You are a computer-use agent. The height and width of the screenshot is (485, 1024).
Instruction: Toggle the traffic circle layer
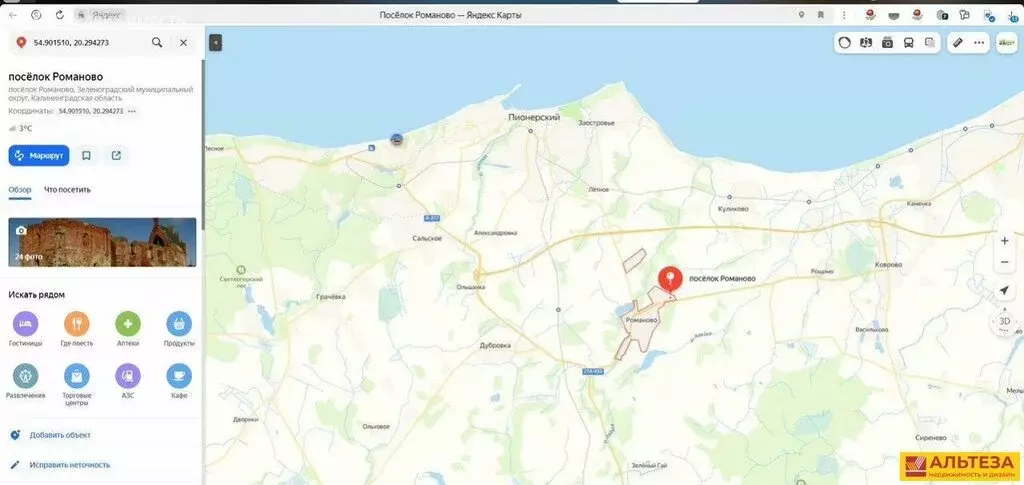pos(845,43)
